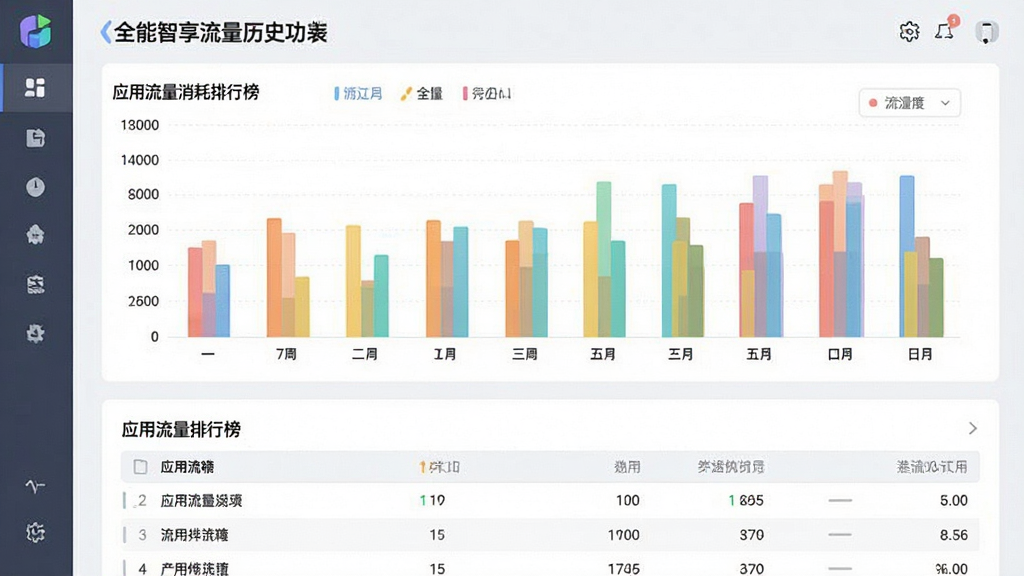The image size is (1024, 576).
Task: Open the gear sidebar icon in the middle
Action: click(x=35, y=334)
